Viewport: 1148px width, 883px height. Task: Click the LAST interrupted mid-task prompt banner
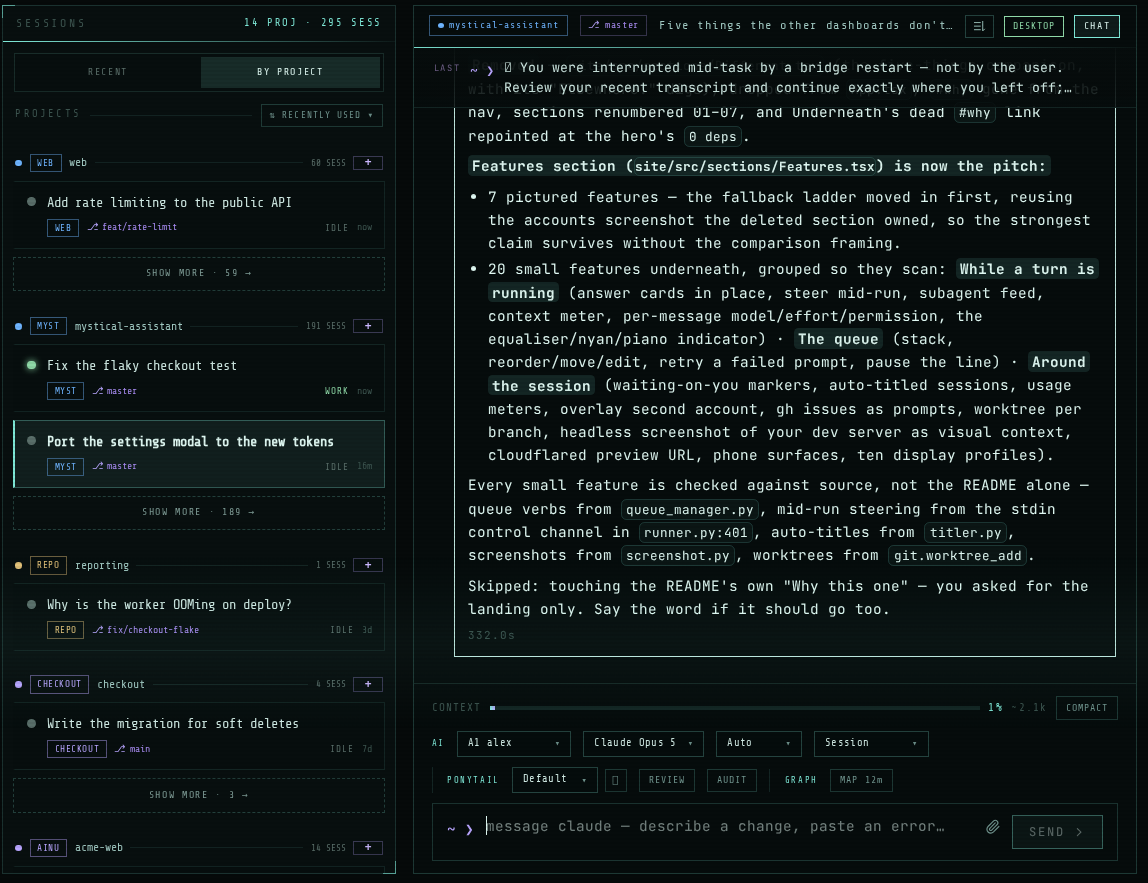point(776,78)
